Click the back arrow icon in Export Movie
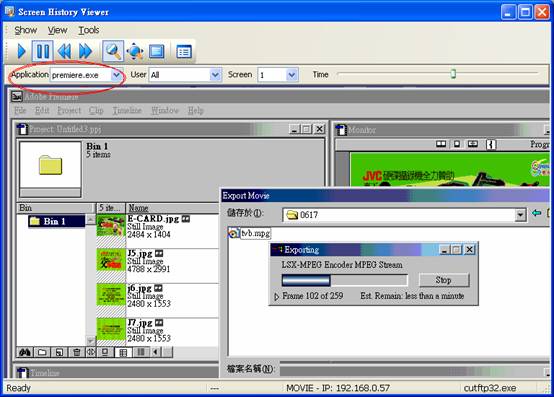 537,213
